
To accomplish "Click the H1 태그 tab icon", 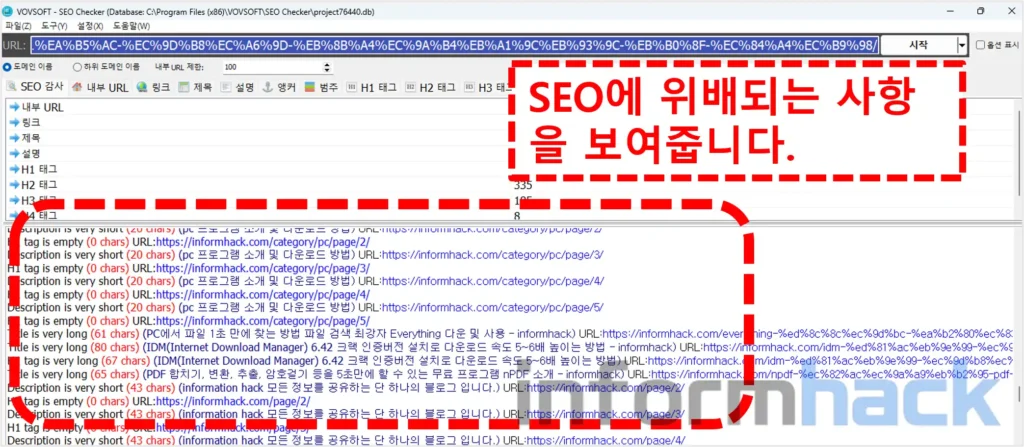I will (350, 87).
